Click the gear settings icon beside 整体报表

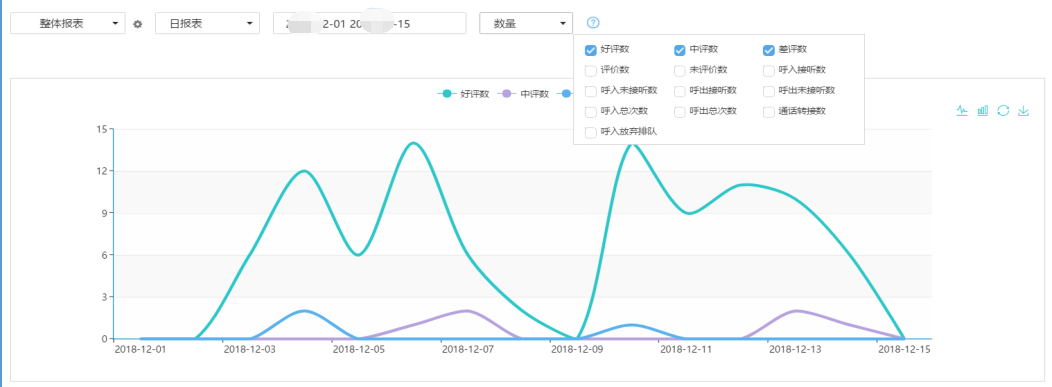(x=138, y=23)
